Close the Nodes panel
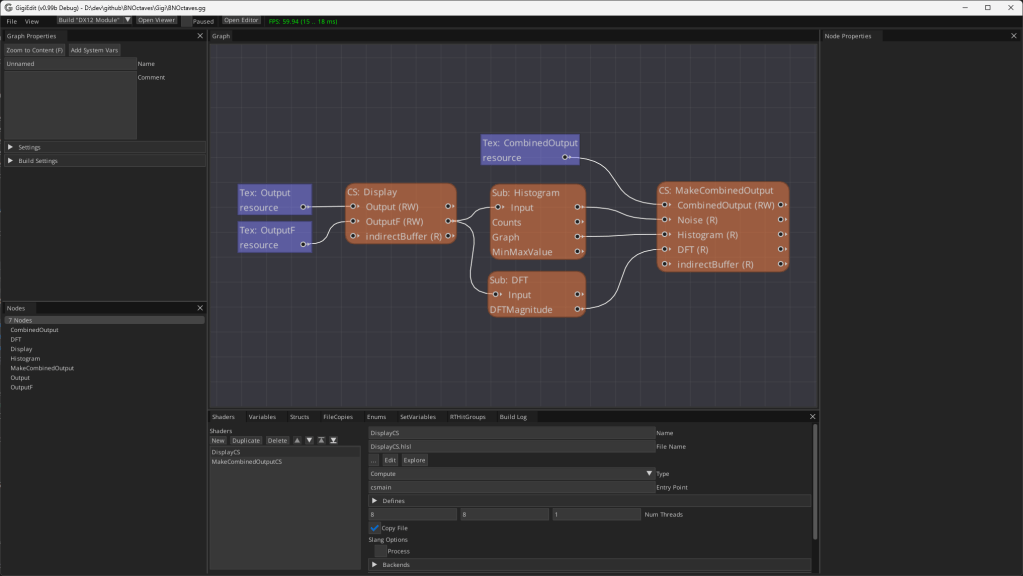This screenshot has width=1023, height=576. pos(200,308)
